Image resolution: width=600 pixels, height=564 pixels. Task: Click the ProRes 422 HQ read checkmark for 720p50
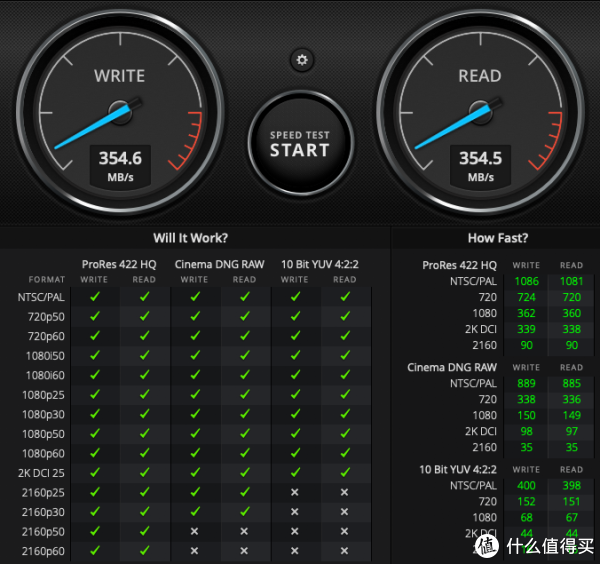click(144, 316)
